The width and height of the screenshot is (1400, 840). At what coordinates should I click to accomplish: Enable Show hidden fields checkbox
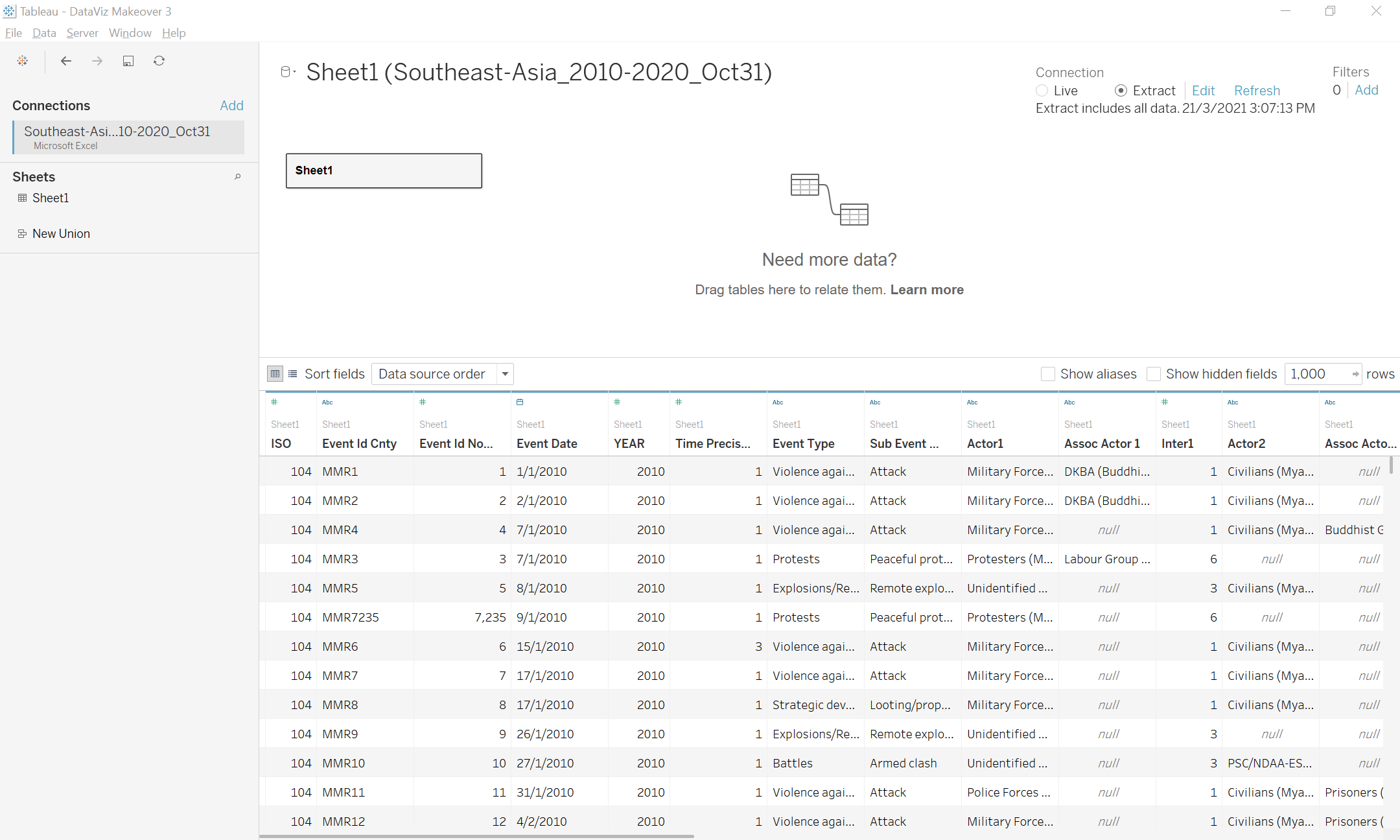1154,374
